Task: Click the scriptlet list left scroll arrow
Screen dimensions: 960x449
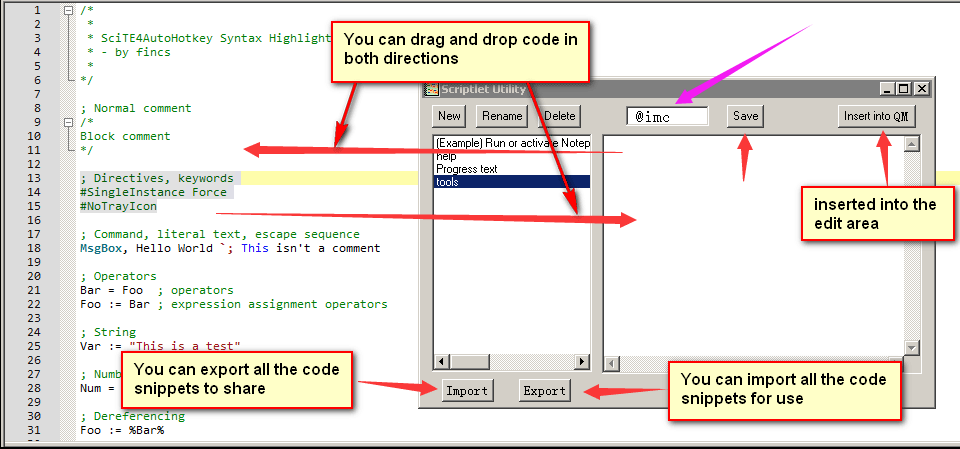Action: coord(440,362)
